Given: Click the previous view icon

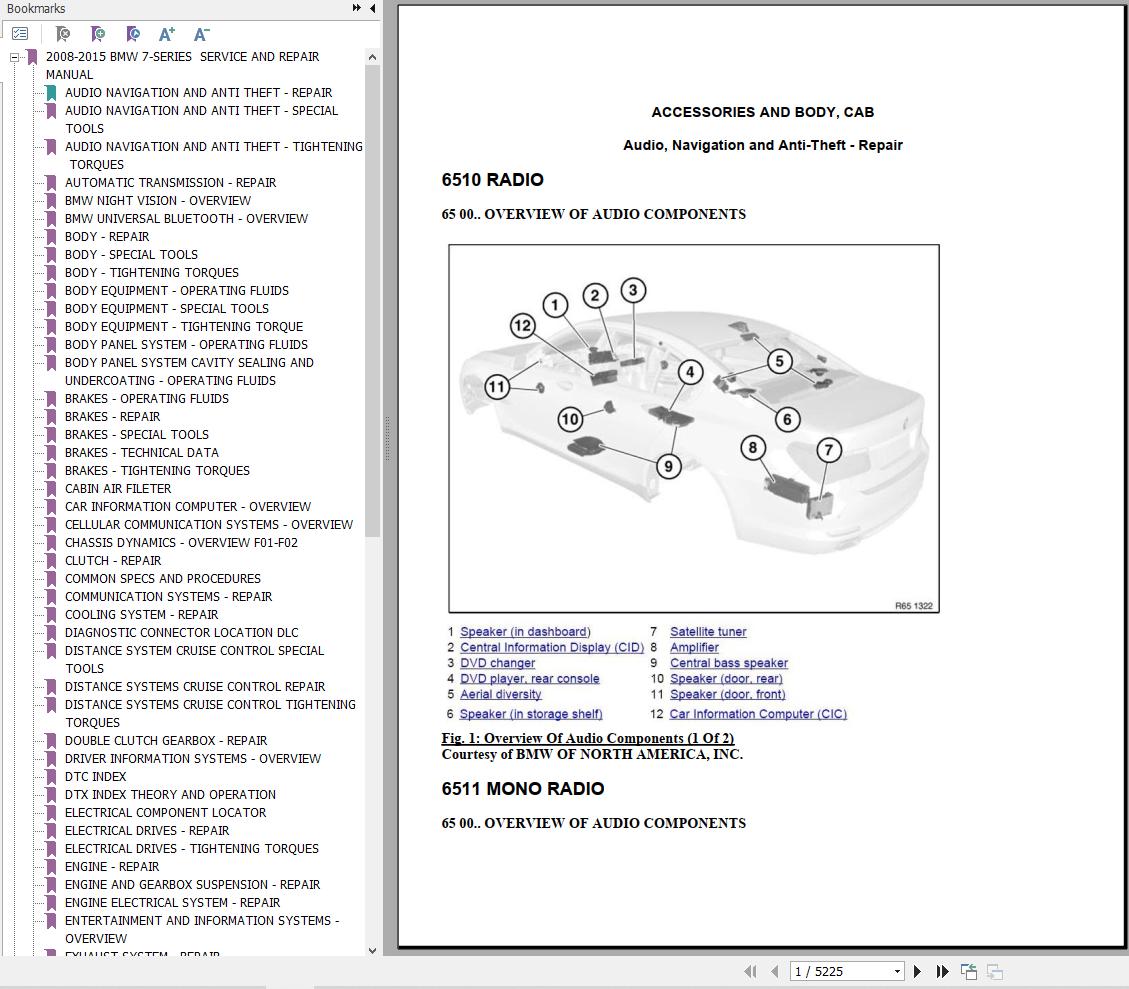Looking at the screenshot, I should [x=969, y=971].
